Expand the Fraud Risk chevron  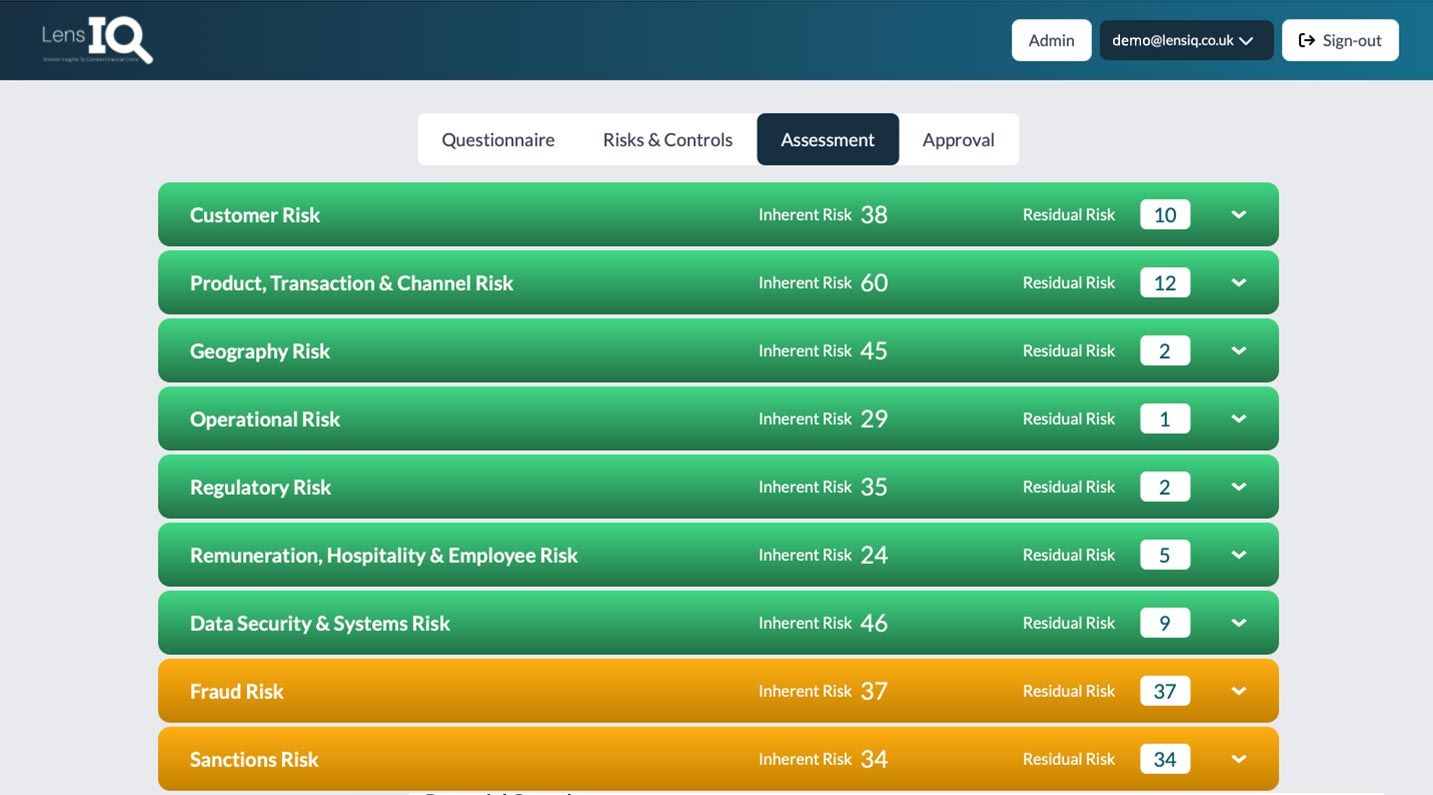[1238, 691]
